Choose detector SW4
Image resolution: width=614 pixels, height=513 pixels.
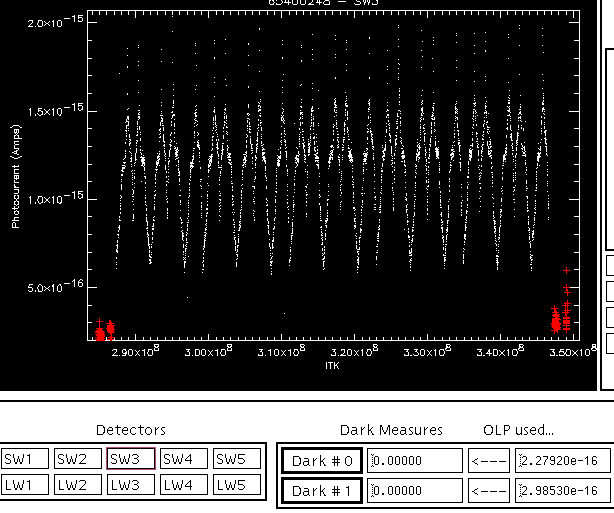click(184, 459)
